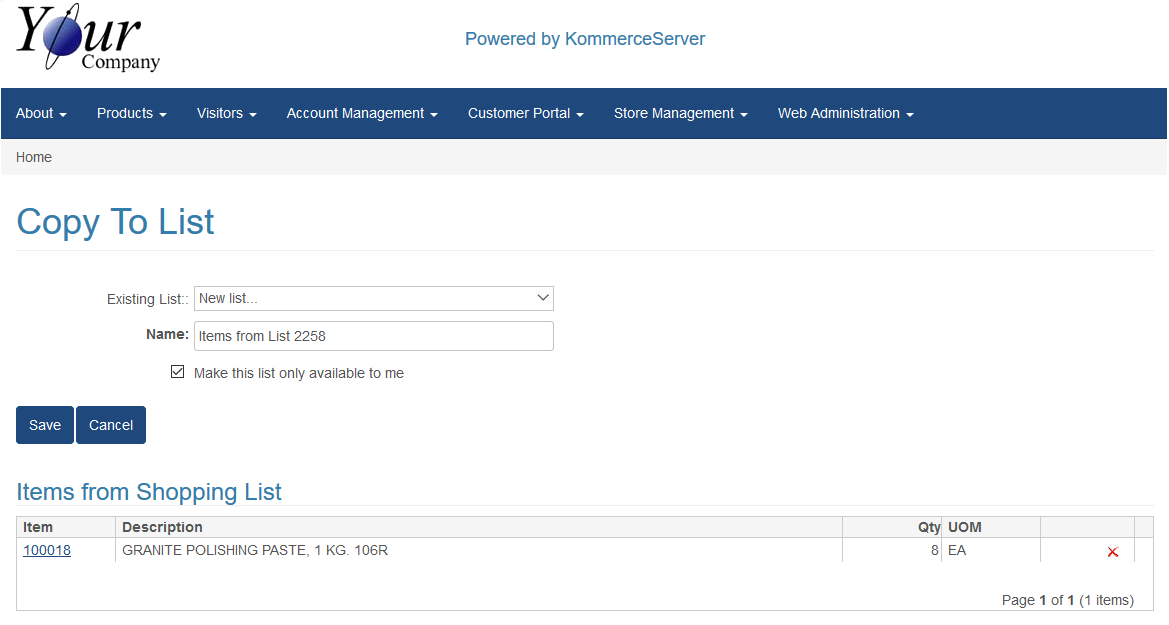Open the Account Management menu

click(362, 114)
